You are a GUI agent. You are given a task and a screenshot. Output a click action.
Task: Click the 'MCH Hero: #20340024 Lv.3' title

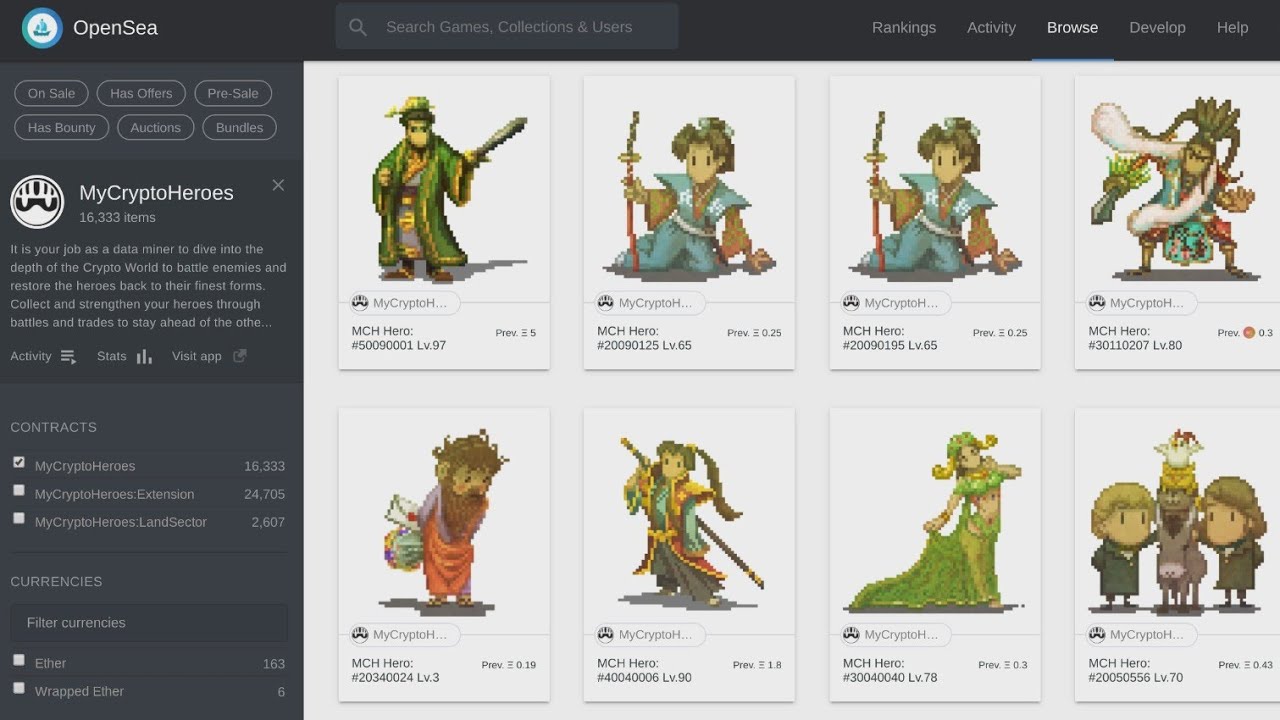[x=395, y=670]
